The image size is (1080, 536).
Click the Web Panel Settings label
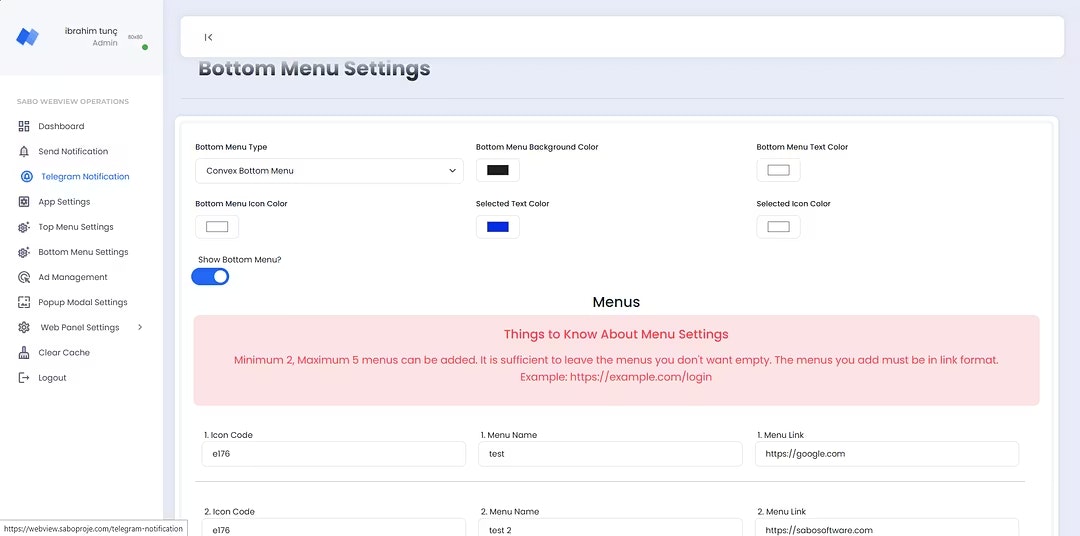coord(80,327)
